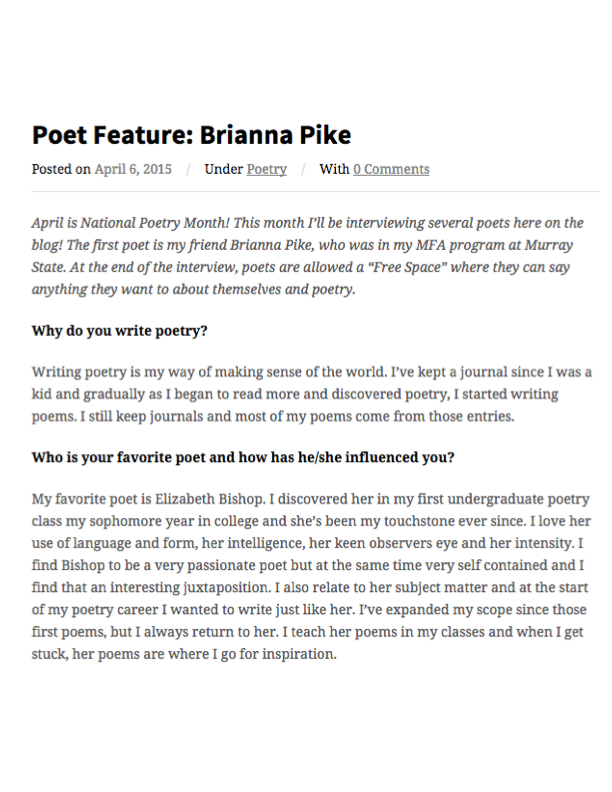
Task: Open the 0 Comments link
Action: (391, 169)
